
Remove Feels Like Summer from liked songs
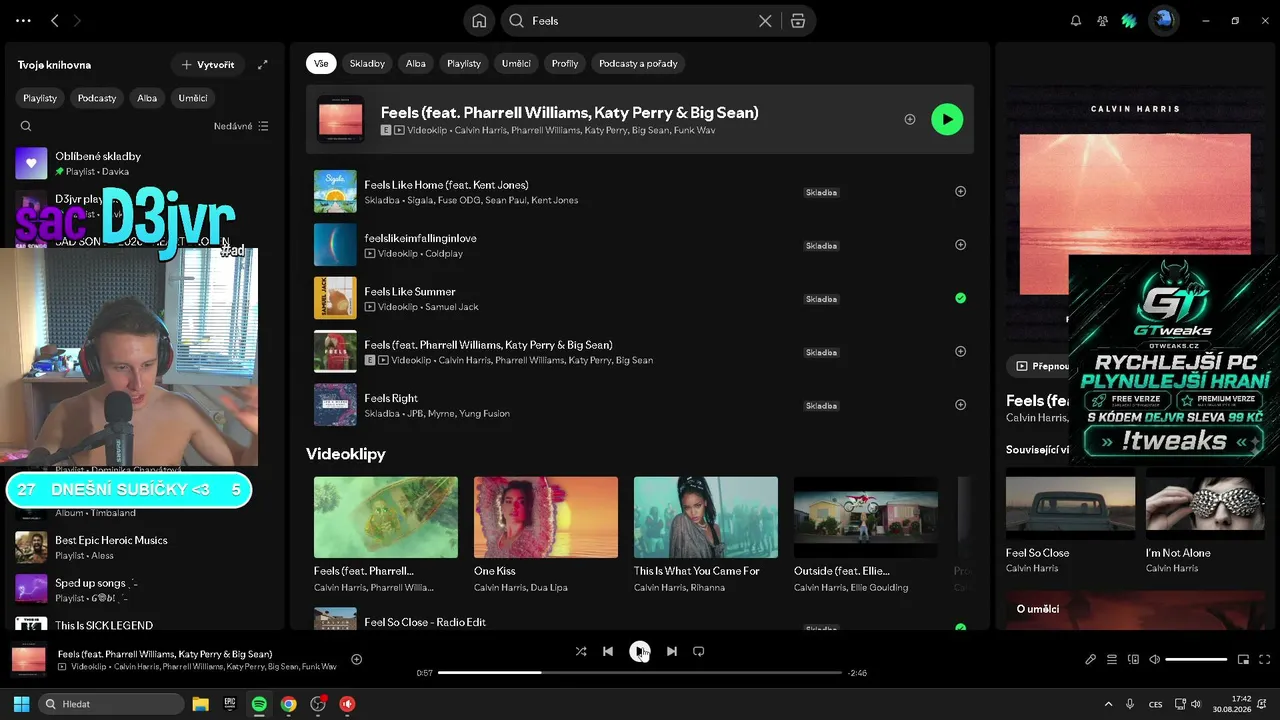pos(960,298)
